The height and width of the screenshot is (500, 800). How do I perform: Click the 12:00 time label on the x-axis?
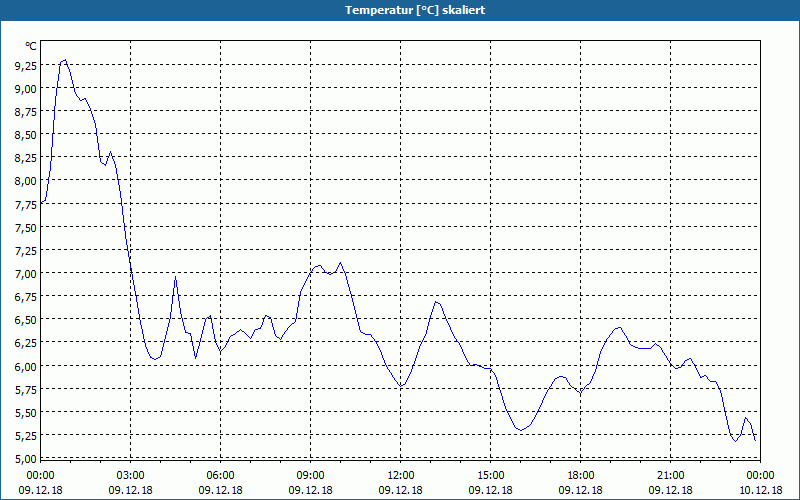coord(401,476)
